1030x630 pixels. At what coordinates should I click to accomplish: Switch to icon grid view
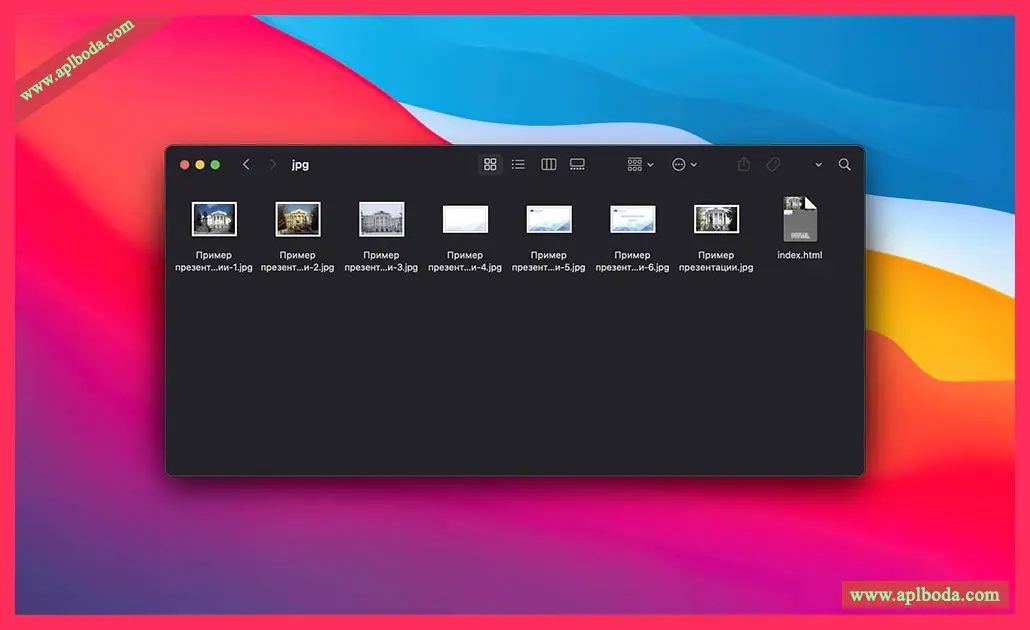tap(490, 165)
